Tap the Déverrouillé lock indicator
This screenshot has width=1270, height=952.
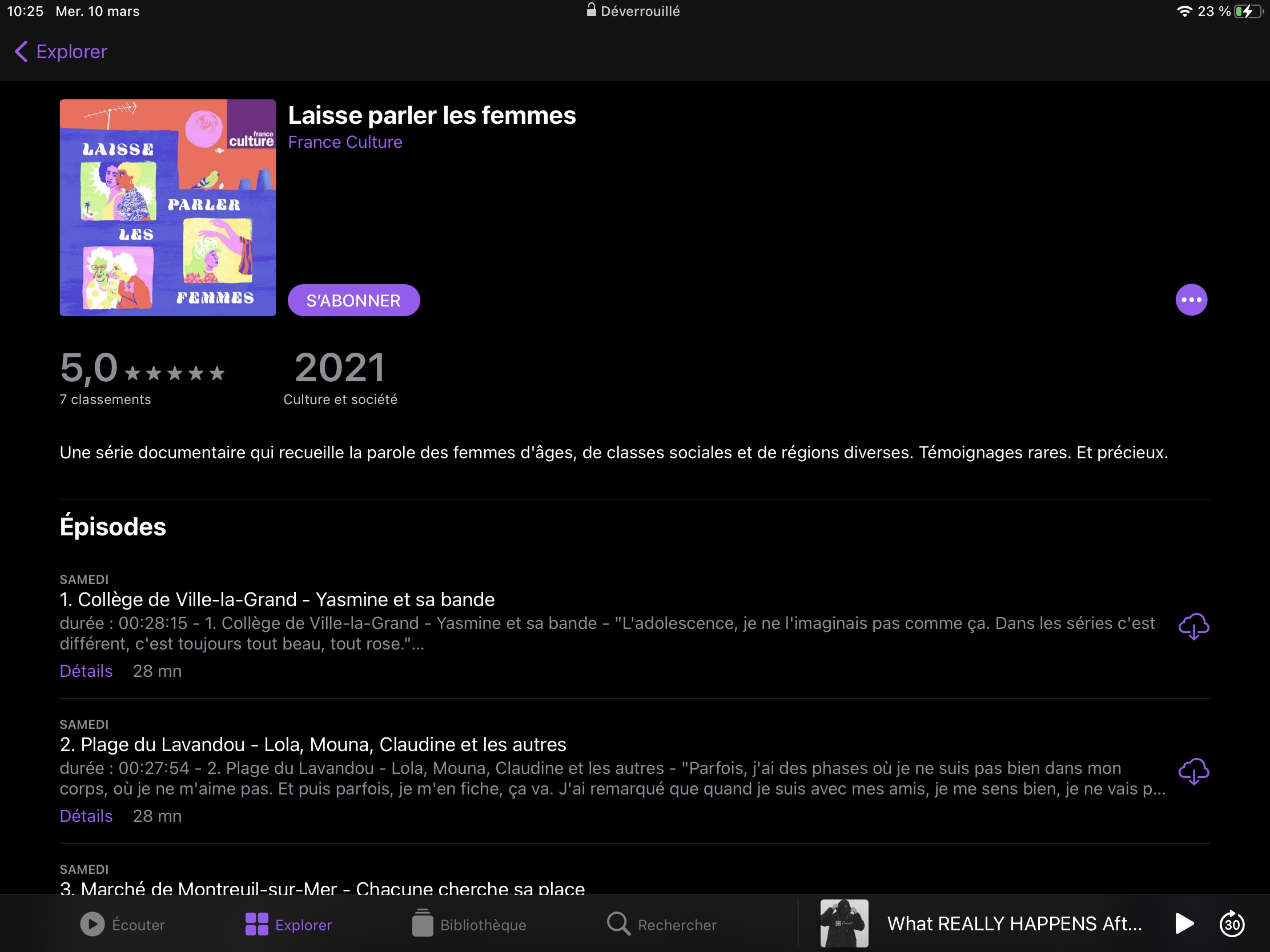tap(633, 11)
